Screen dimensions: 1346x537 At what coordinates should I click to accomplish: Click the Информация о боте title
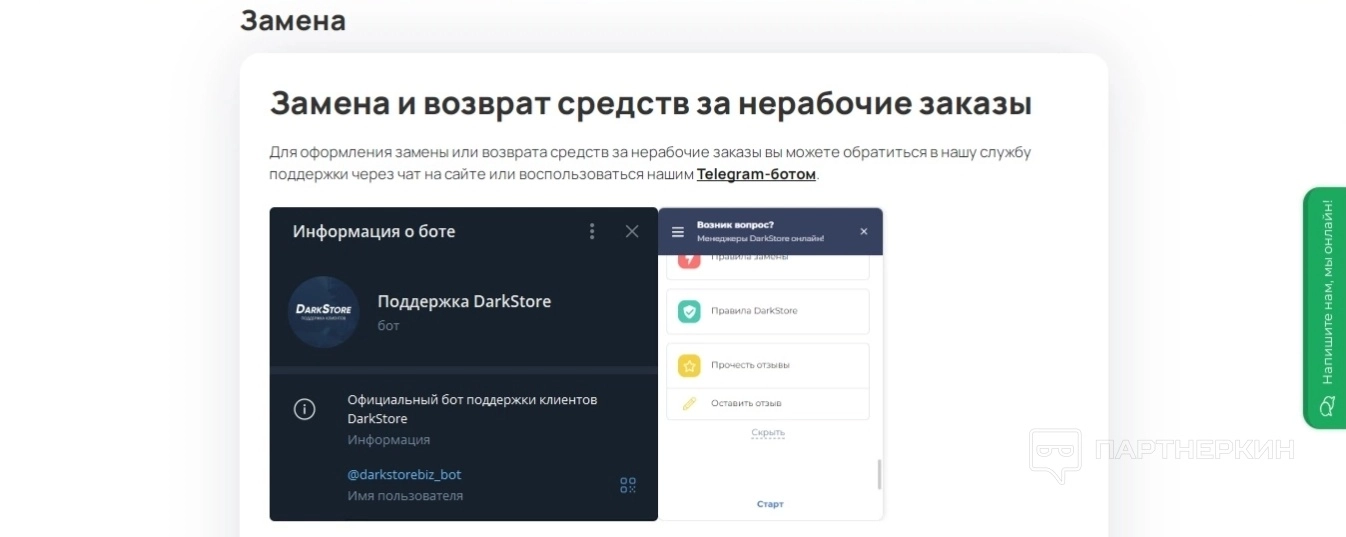click(x=374, y=231)
